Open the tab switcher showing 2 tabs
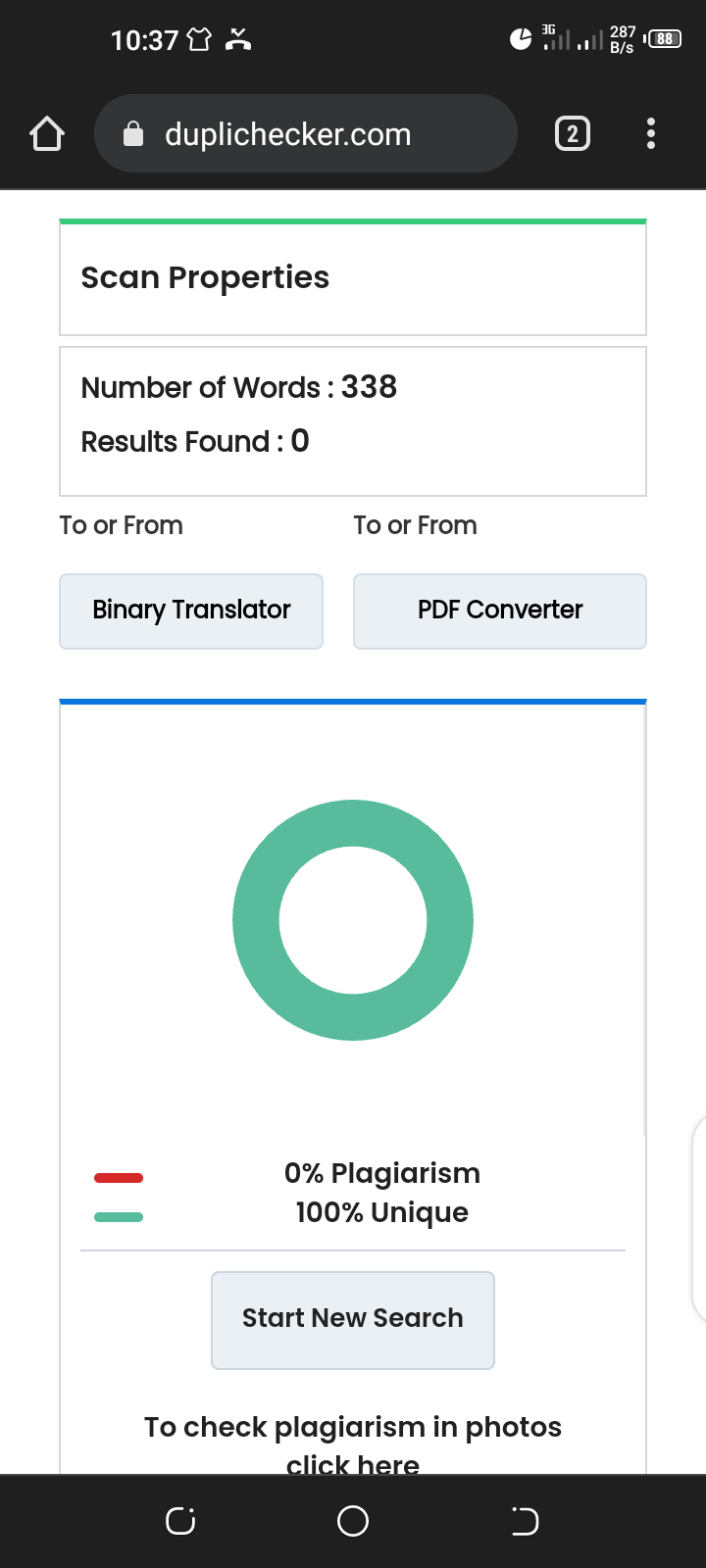 [x=573, y=133]
